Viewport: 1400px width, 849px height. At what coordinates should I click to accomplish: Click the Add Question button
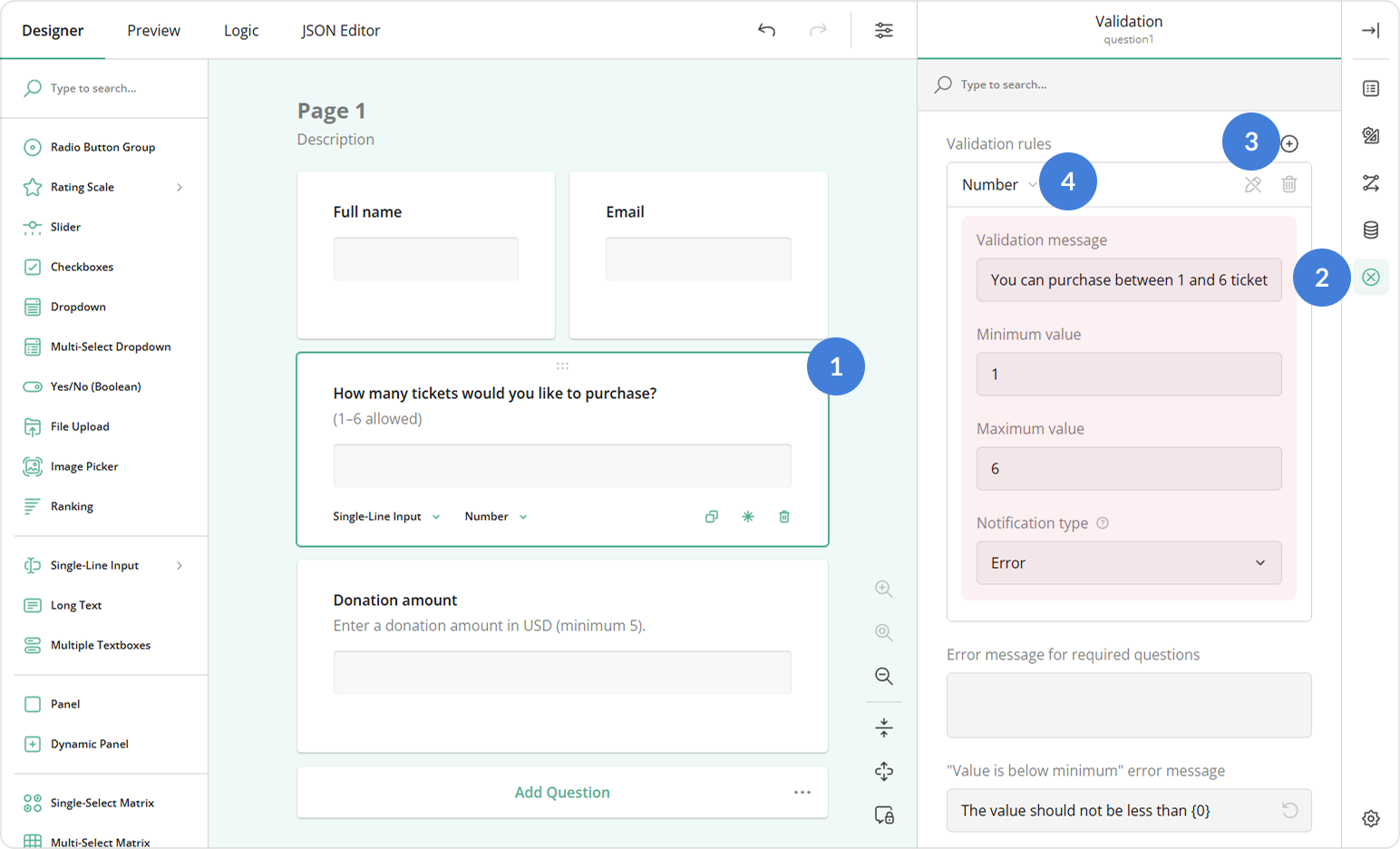[561, 792]
